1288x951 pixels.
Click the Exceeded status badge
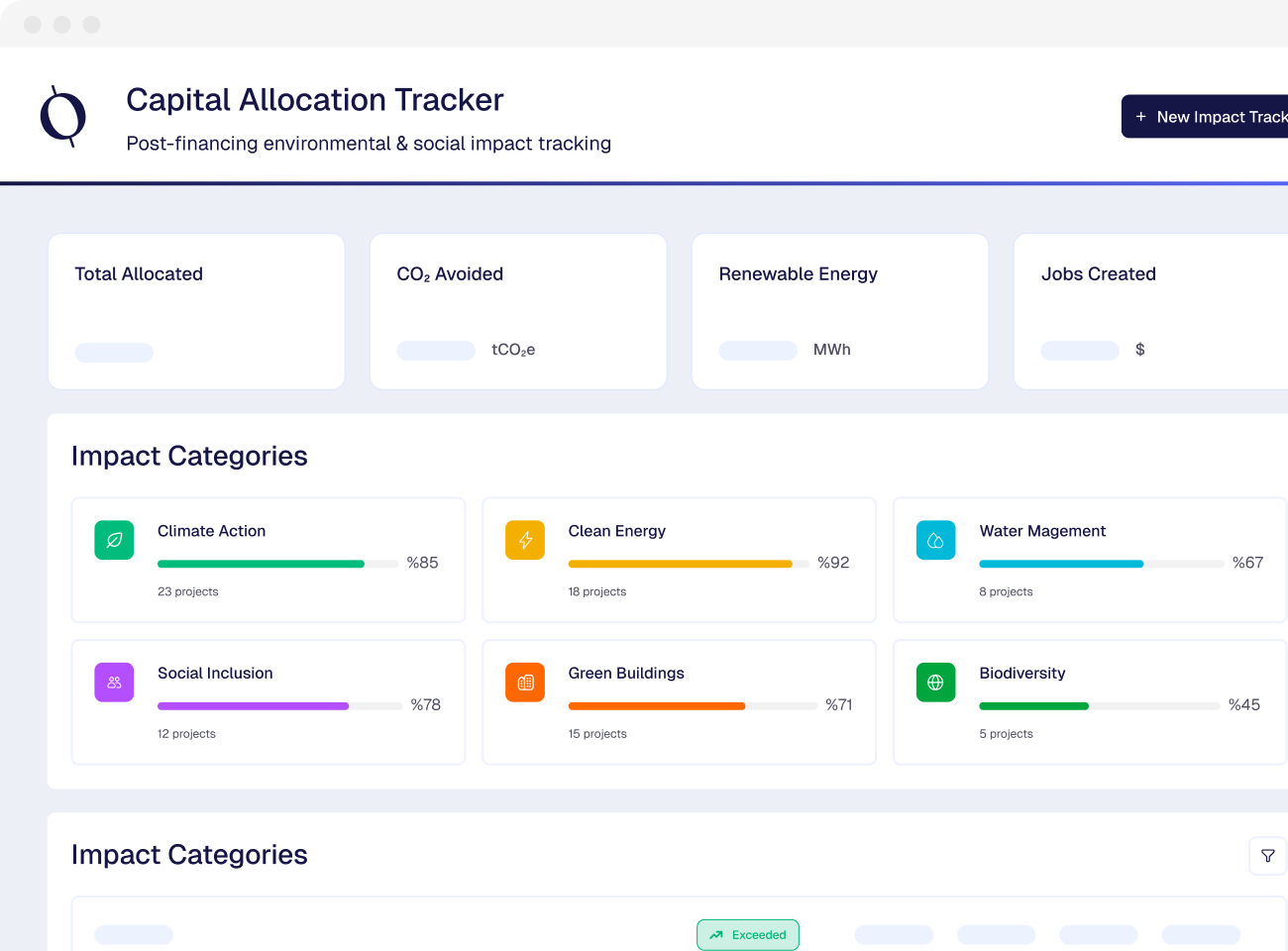pyautogui.click(x=748, y=934)
